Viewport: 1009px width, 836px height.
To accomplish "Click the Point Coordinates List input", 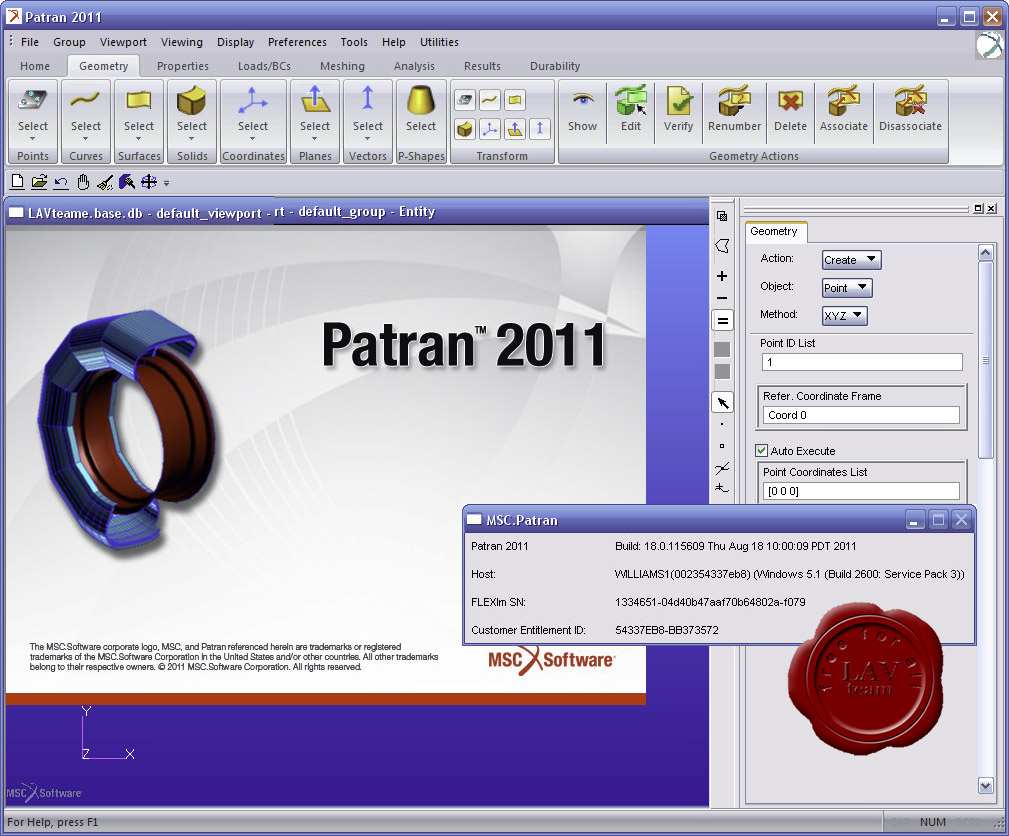I will pos(860,491).
